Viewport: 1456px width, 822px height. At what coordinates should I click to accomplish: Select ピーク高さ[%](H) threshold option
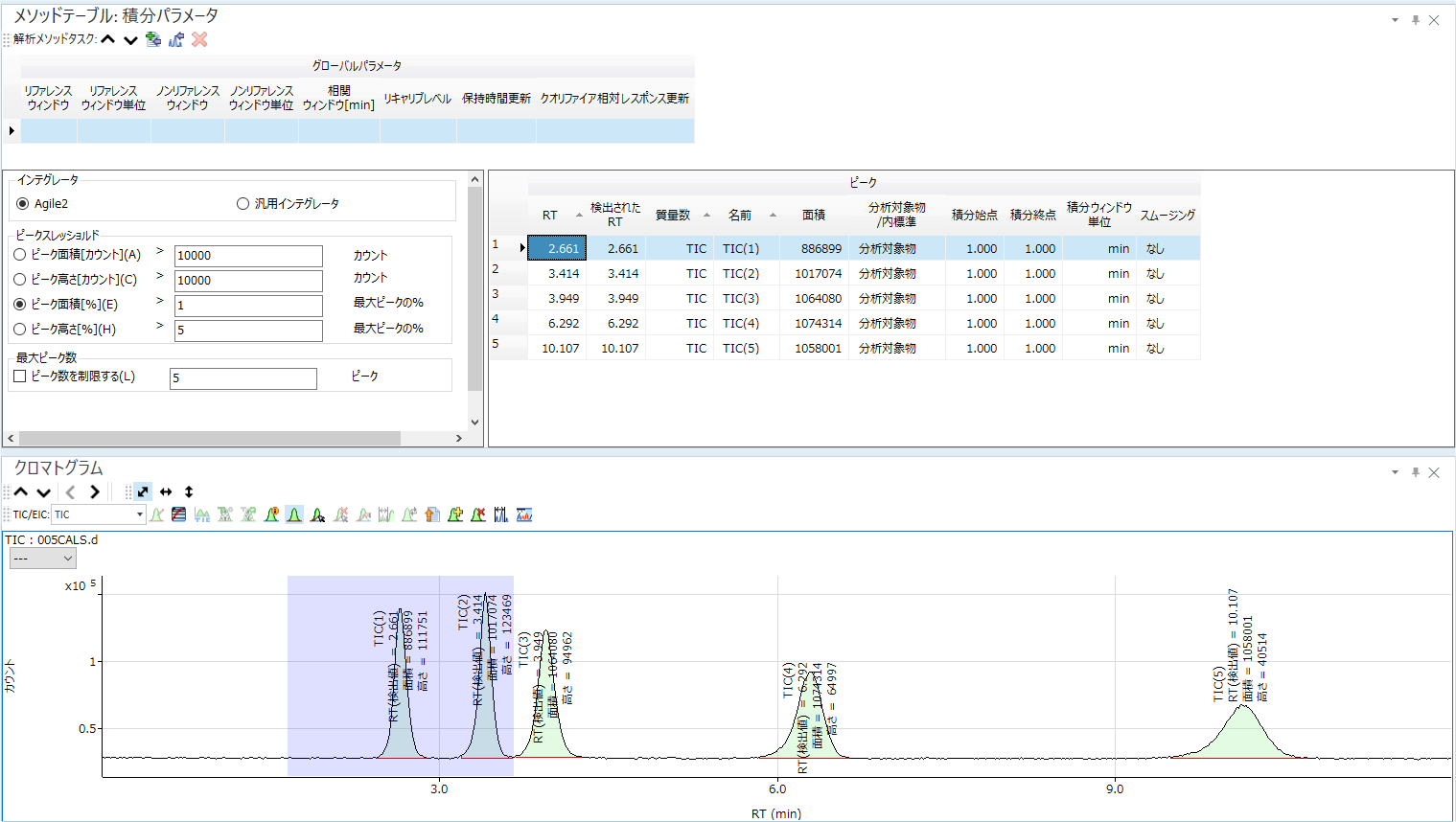pos(19,329)
